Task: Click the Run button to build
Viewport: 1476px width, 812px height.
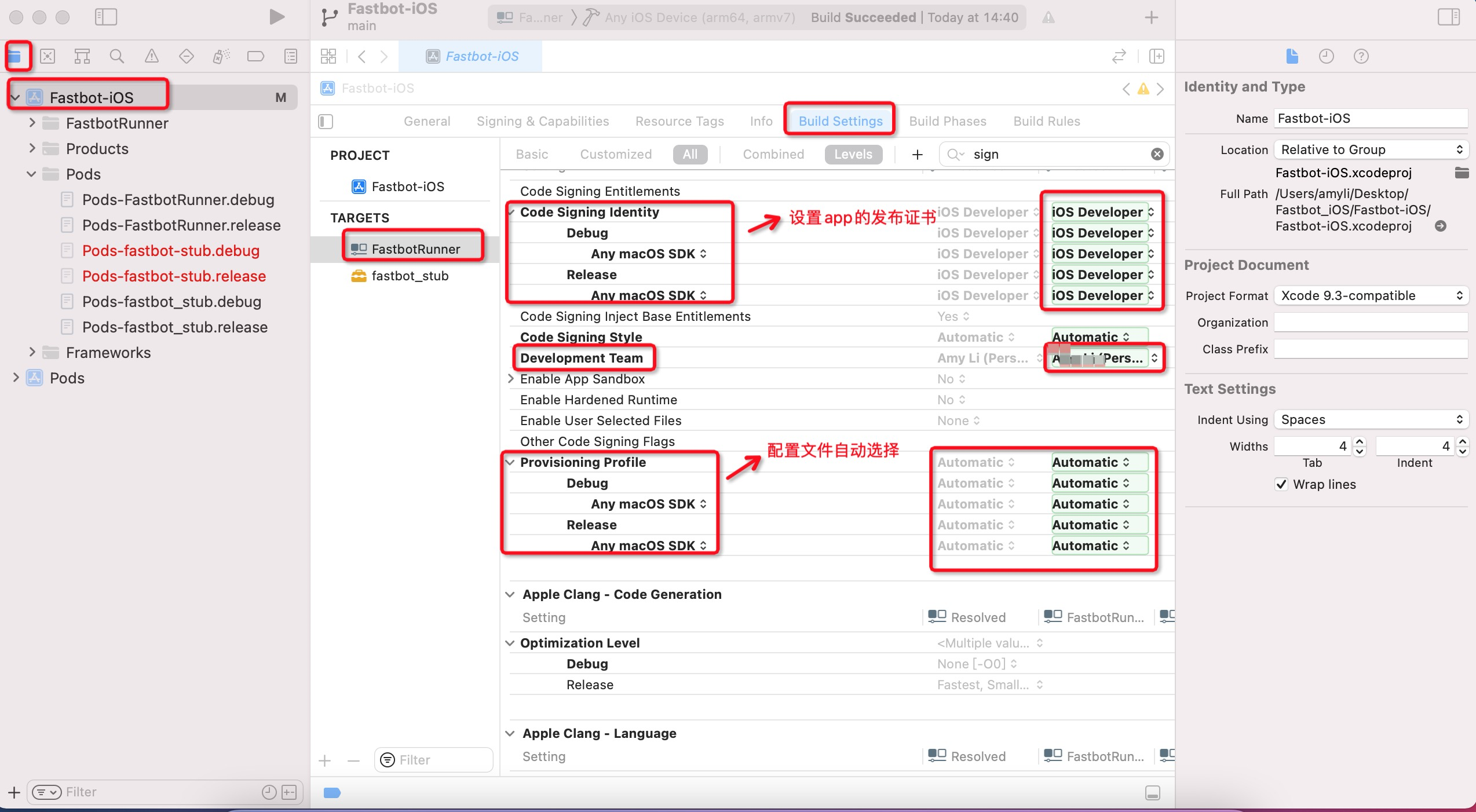Action: pyautogui.click(x=276, y=17)
